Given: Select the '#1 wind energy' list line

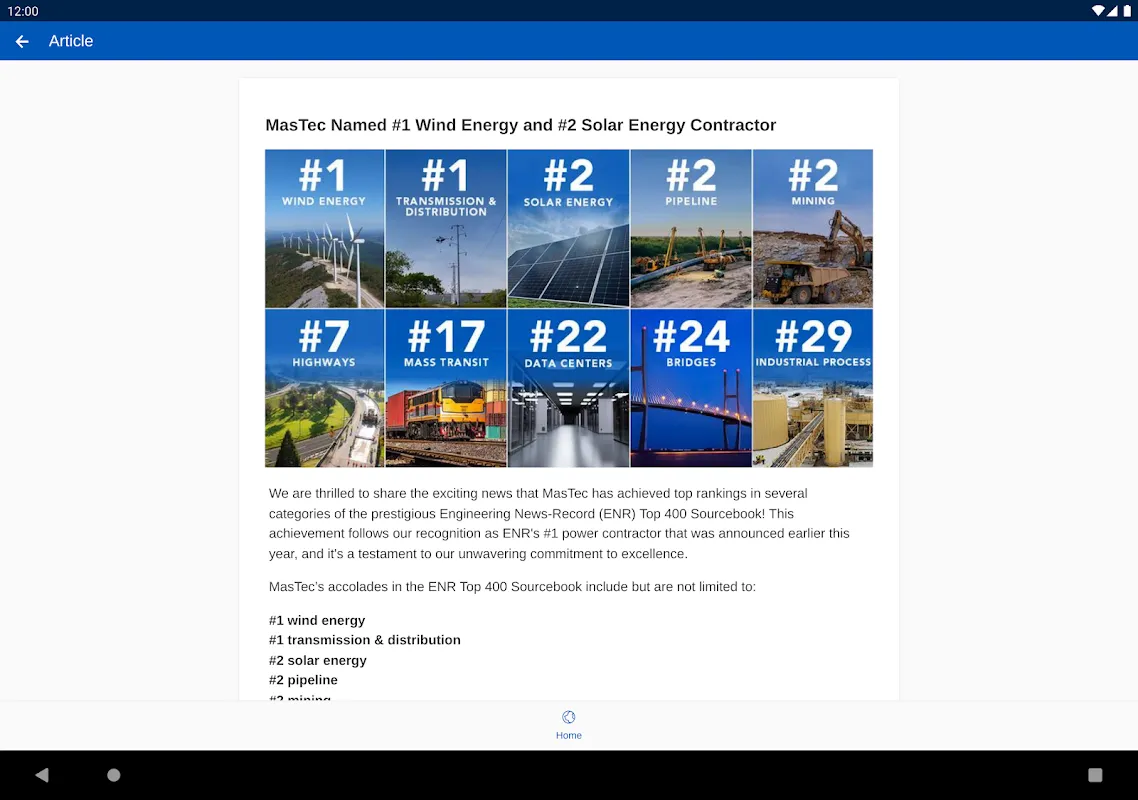Looking at the screenshot, I should click(x=317, y=620).
